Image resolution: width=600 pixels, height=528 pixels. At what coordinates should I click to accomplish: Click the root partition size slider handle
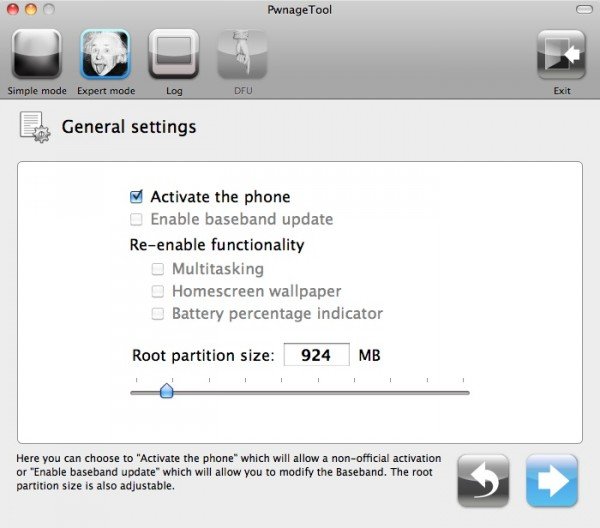(166, 391)
